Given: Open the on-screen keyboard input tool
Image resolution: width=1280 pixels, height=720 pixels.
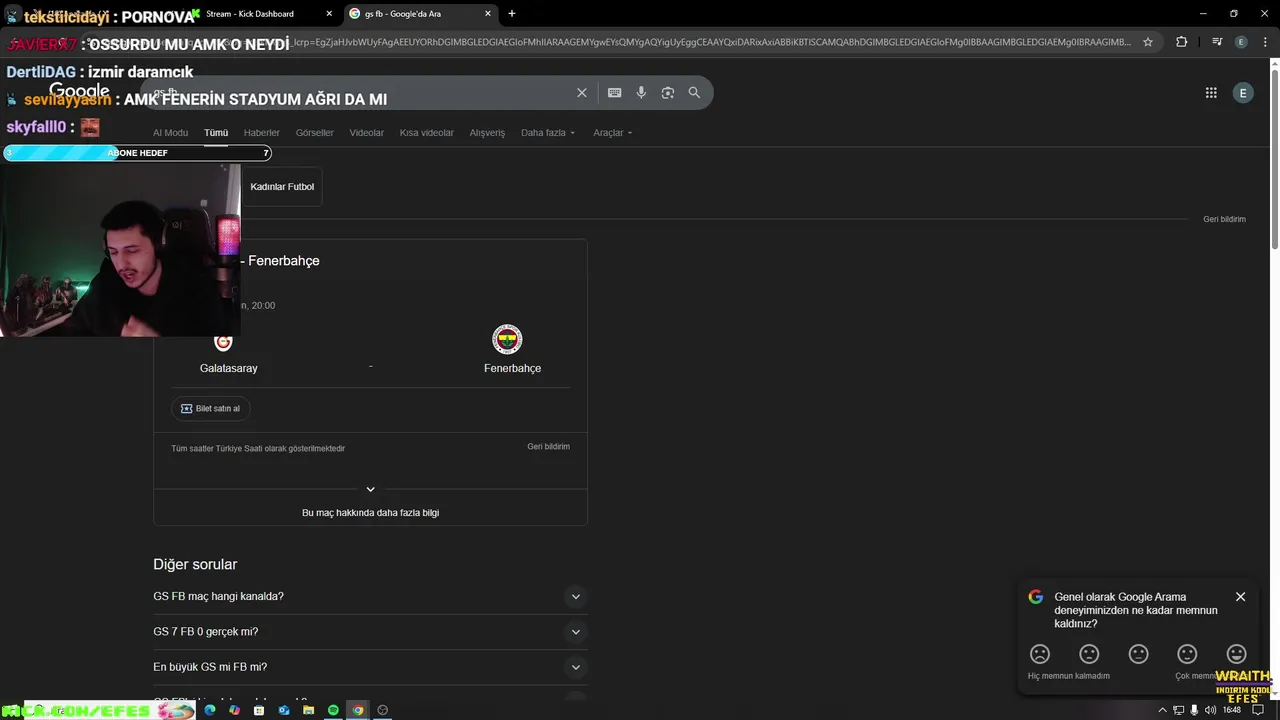Looking at the screenshot, I should pyautogui.click(x=614, y=93).
